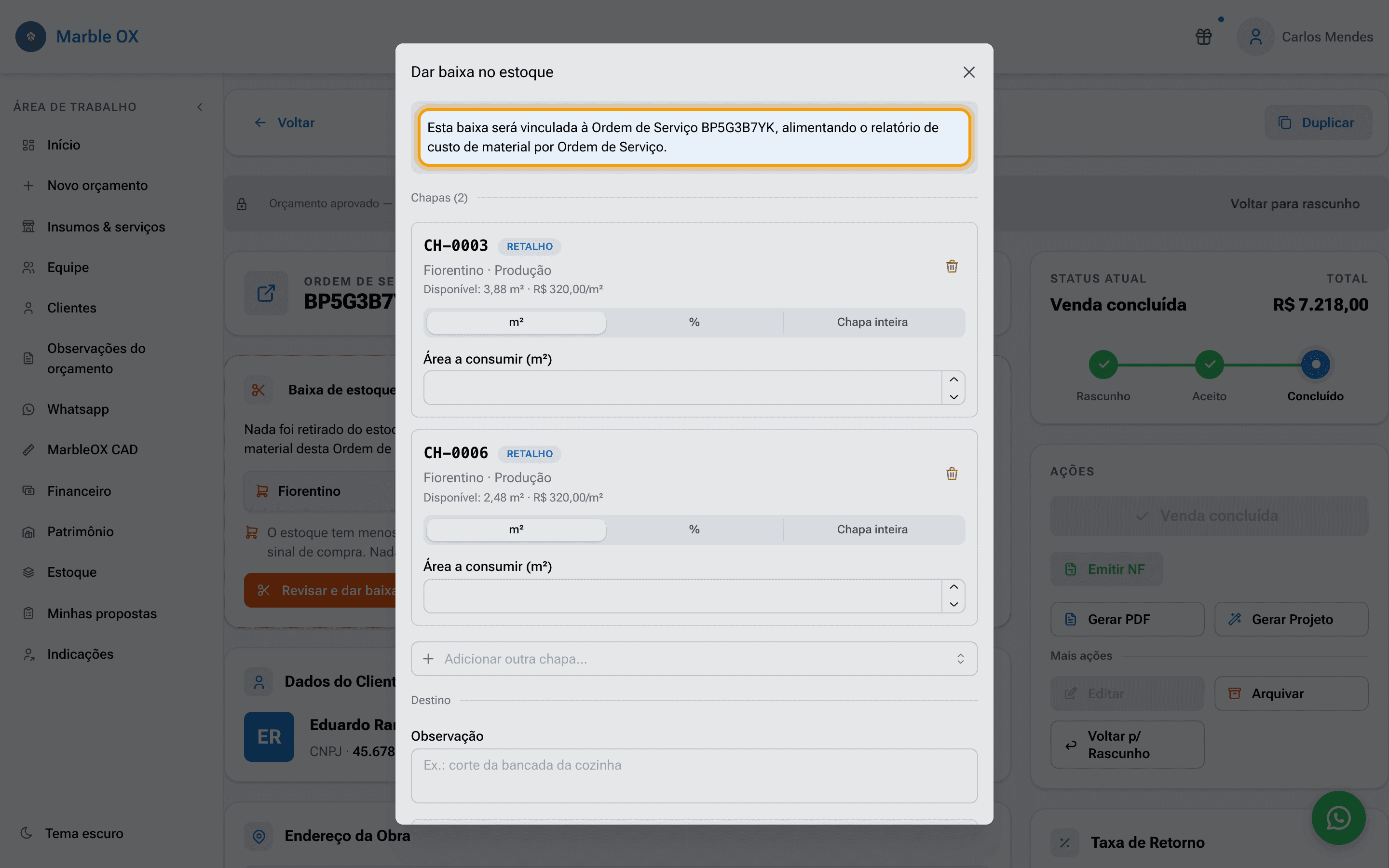Image resolution: width=1389 pixels, height=868 pixels.
Task: Click the Aceito status step marker
Action: tap(1210, 365)
